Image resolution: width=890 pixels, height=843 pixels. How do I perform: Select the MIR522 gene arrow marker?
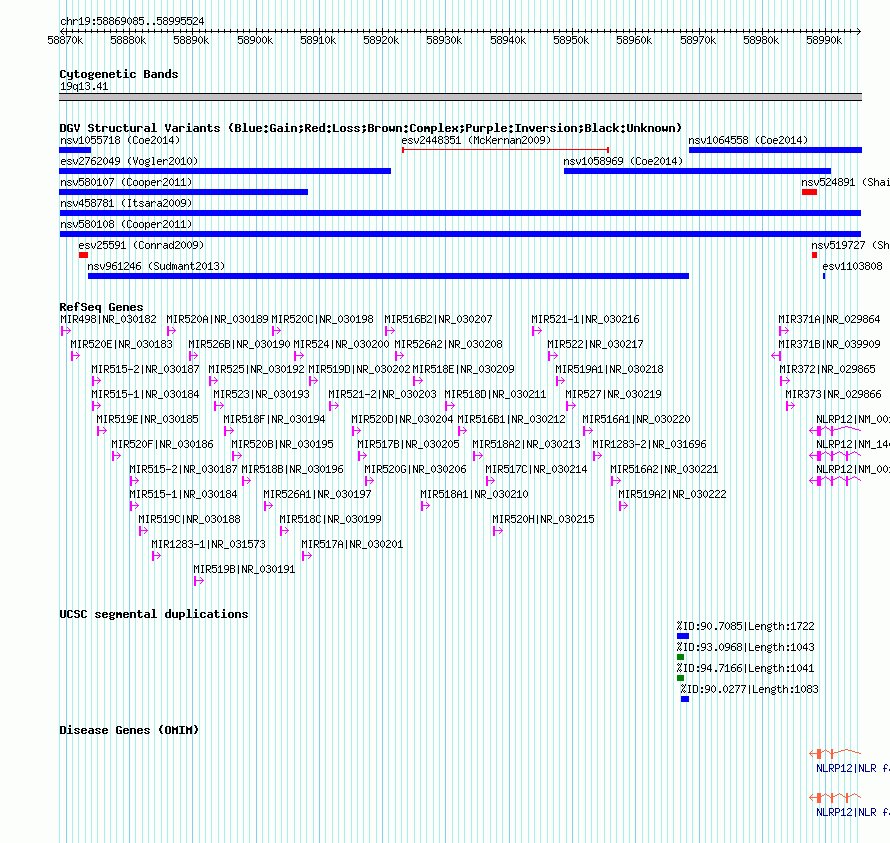[553, 356]
